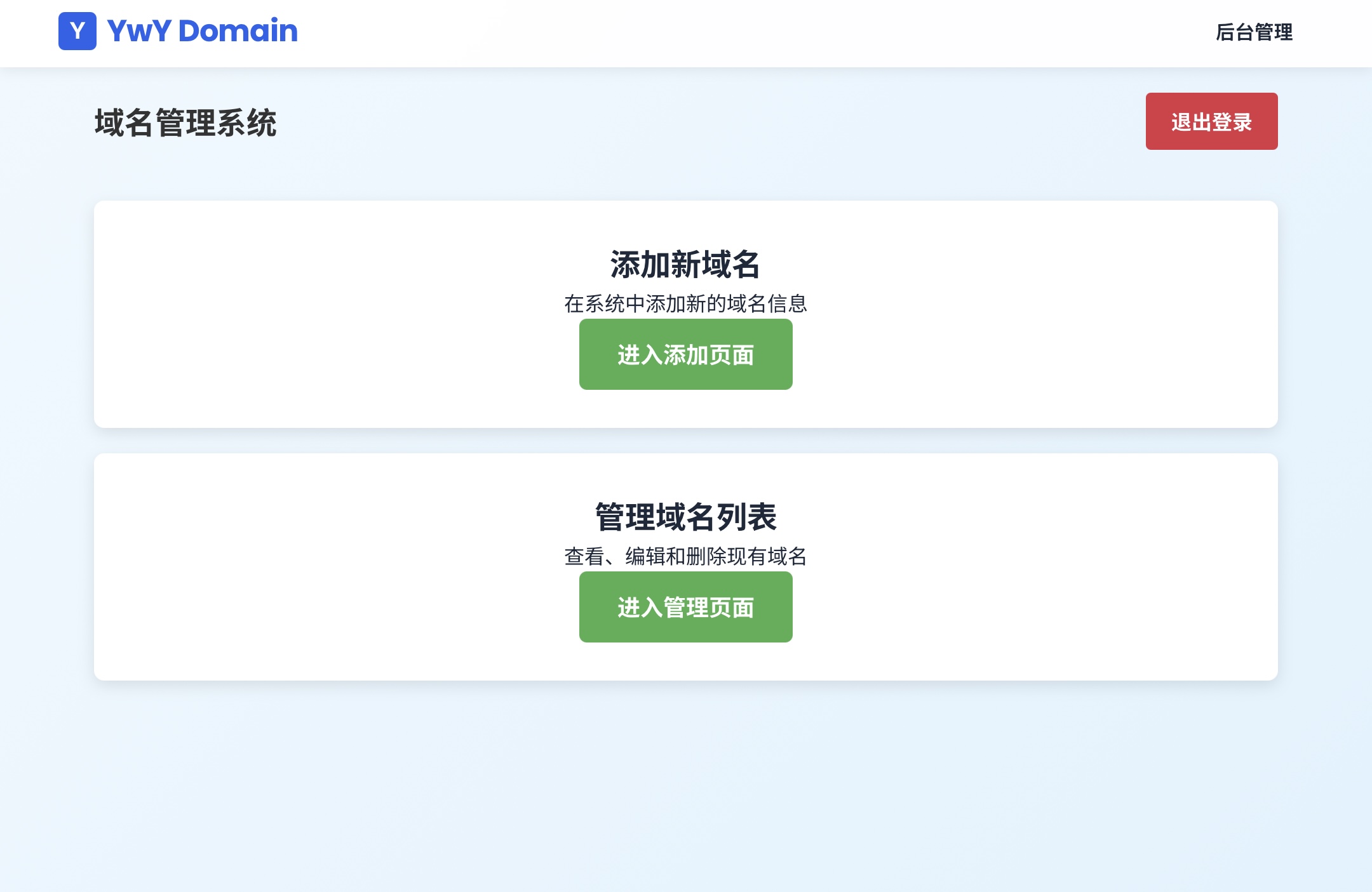Viewport: 1372px width, 892px height.
Task: Open the 后台管理 navigation item
Action: pos(1254,32)
